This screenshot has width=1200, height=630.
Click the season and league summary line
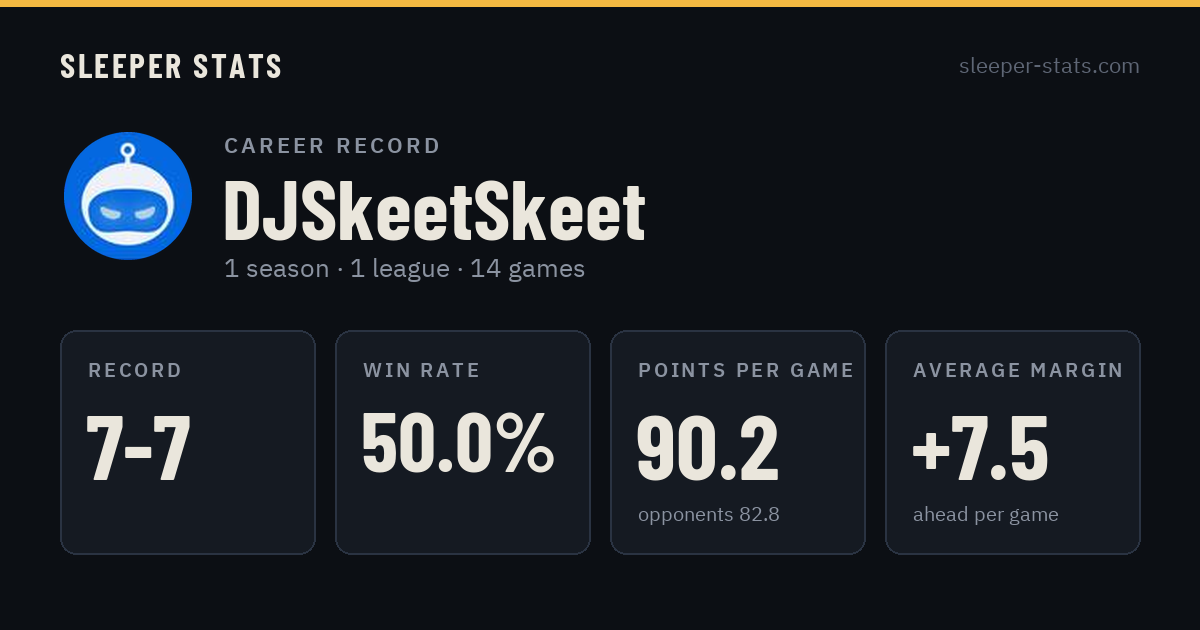pyautogui.click(x=404, y=269)
